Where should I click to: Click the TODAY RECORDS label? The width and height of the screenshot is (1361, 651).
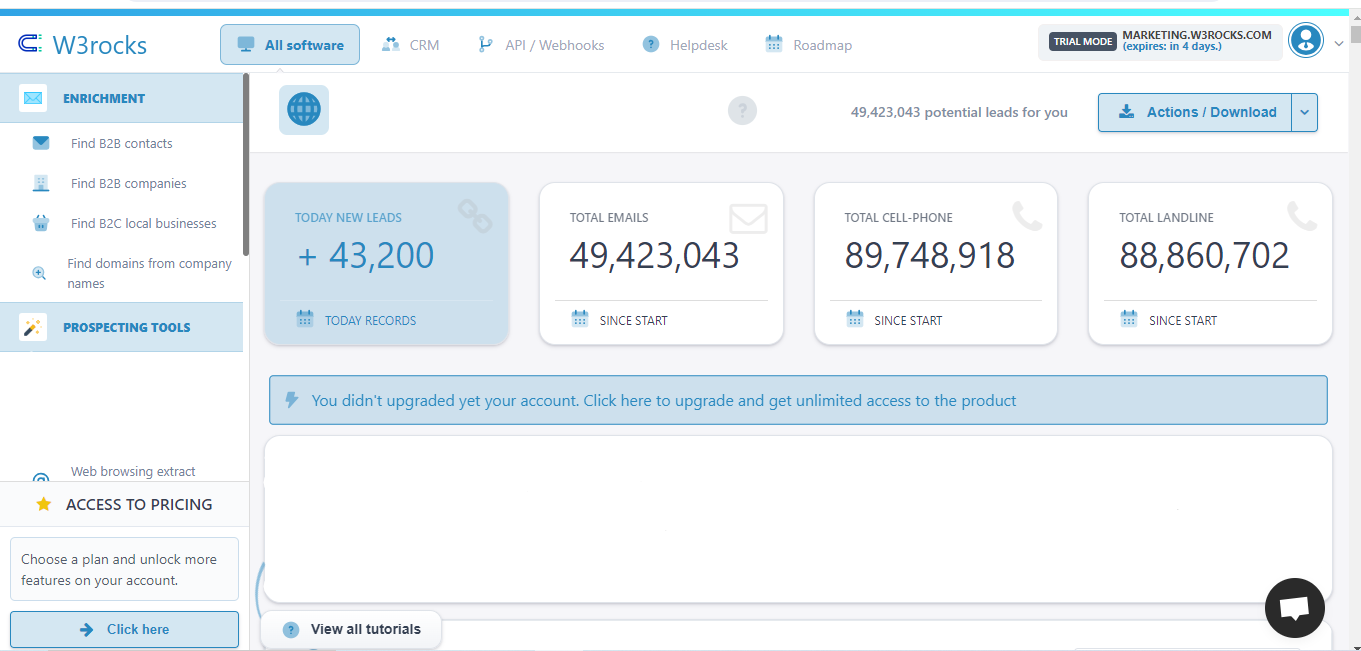click(x=371, y=321)
